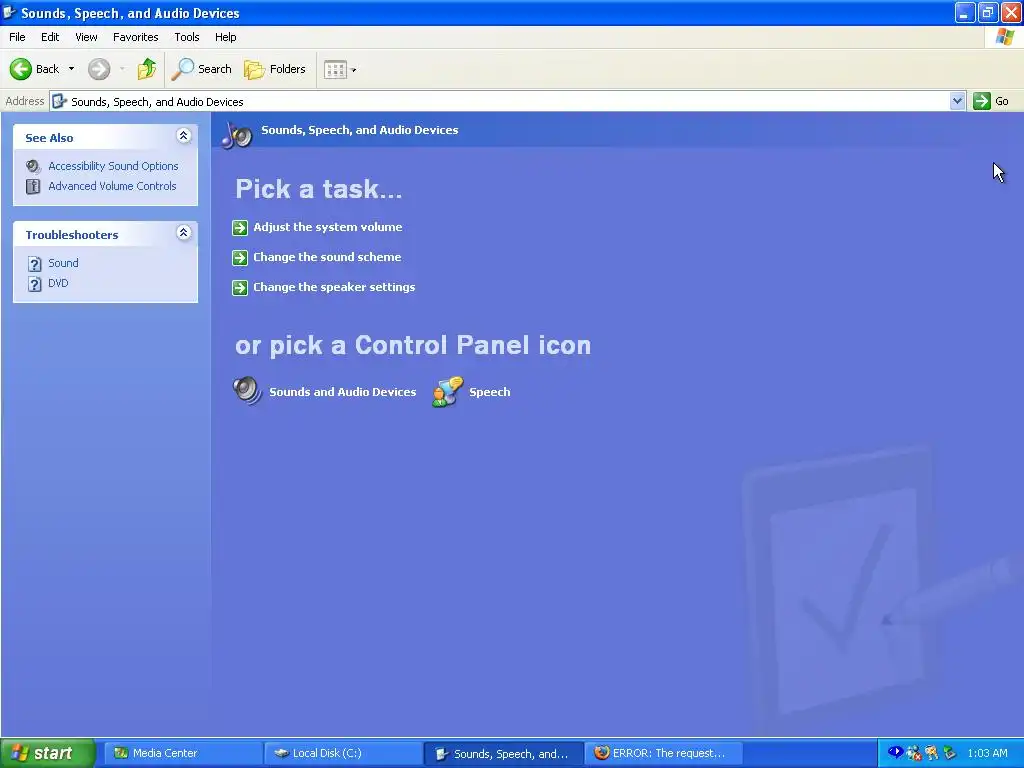Click the Sound troubleshooter question-mark icon
This screenshot has height=768, width=1024.
35,264
